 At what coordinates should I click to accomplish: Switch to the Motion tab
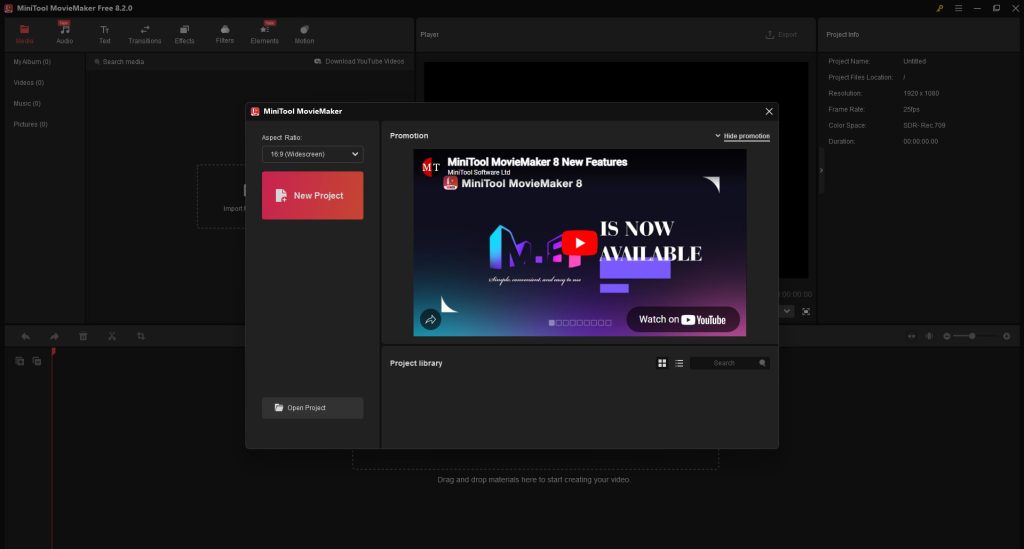click(304, 34)
